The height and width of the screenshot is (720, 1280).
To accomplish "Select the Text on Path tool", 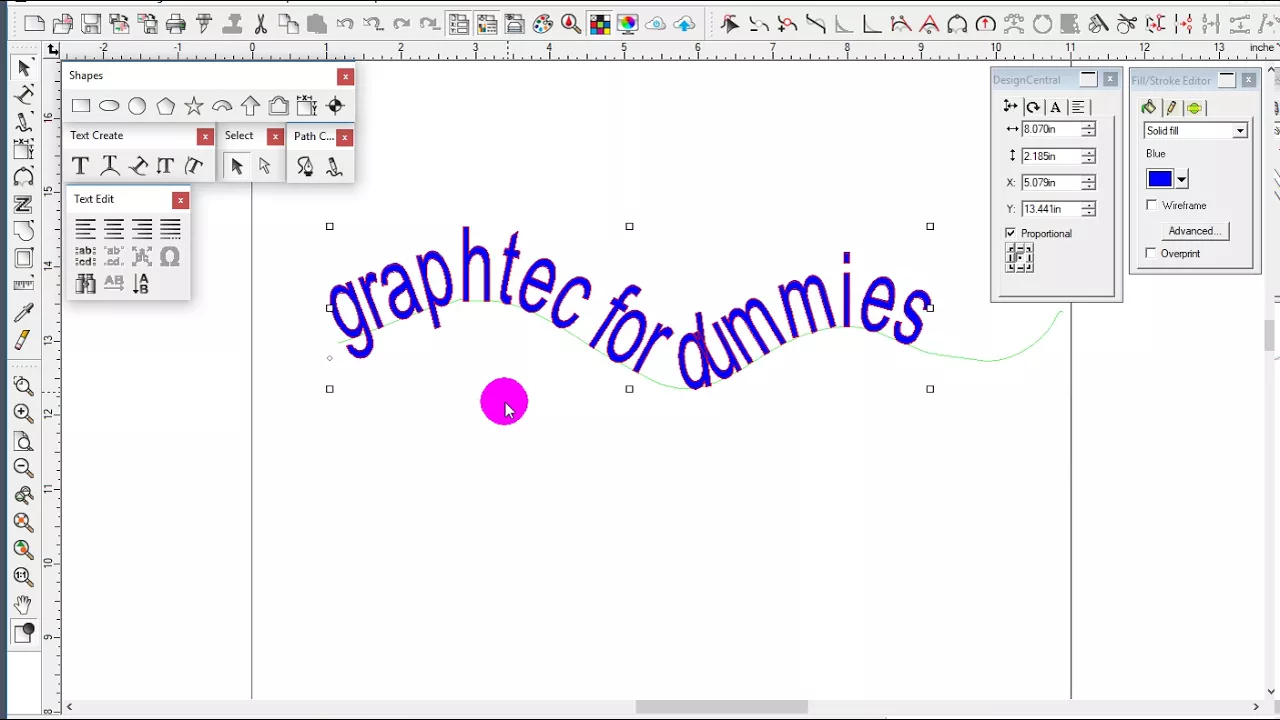I will (137, 166).
